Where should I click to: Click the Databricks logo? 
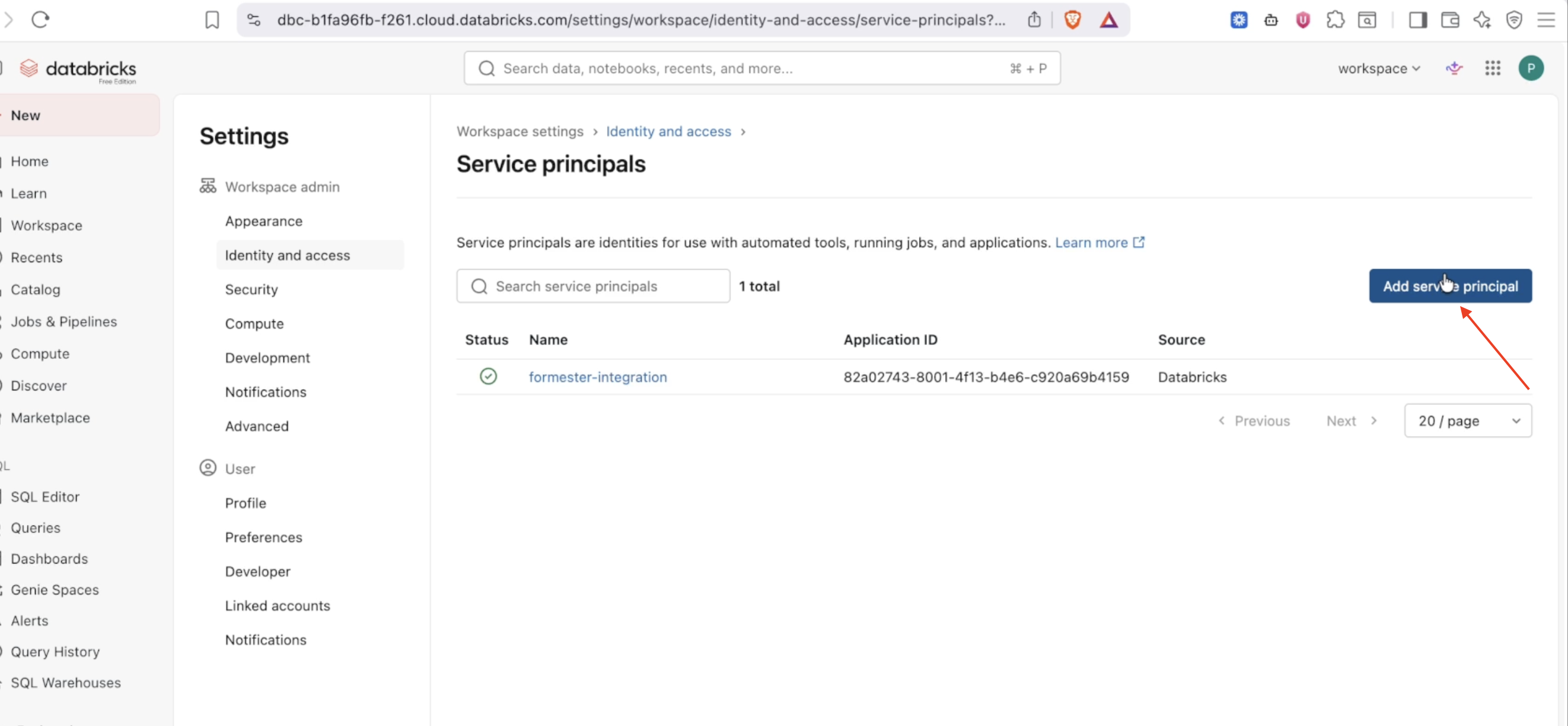(77, 69)
